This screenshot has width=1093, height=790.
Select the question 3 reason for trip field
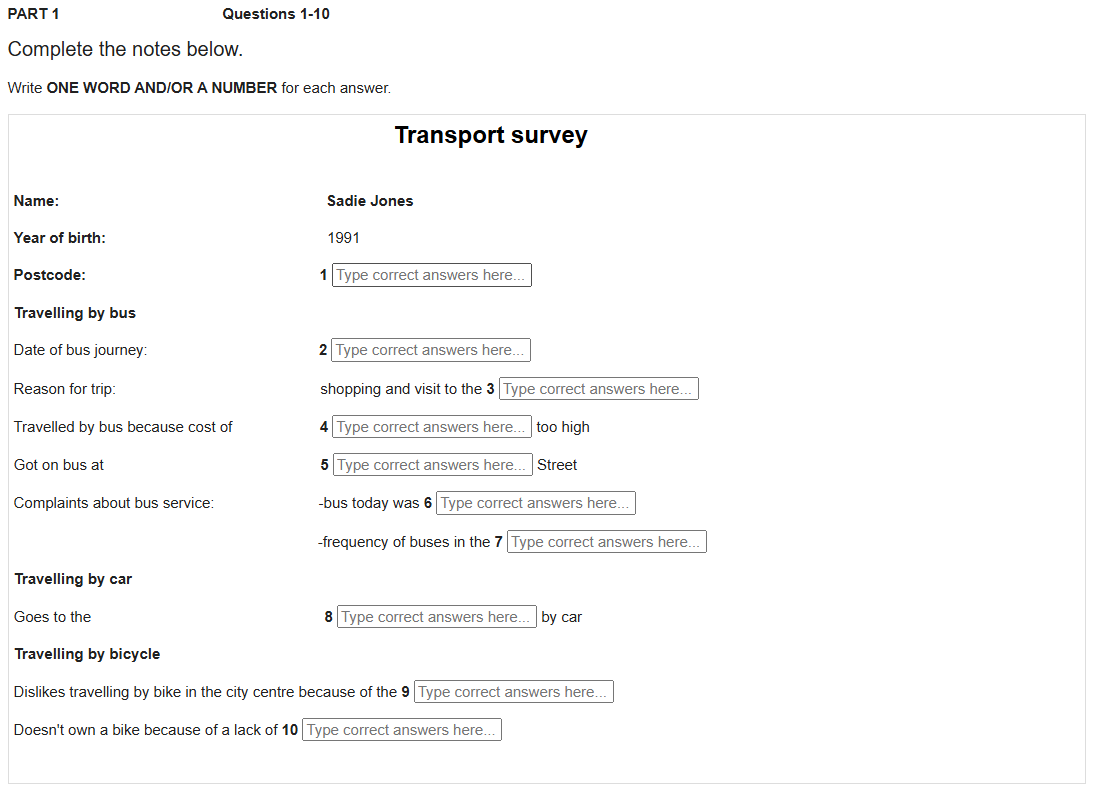(598, 389)
